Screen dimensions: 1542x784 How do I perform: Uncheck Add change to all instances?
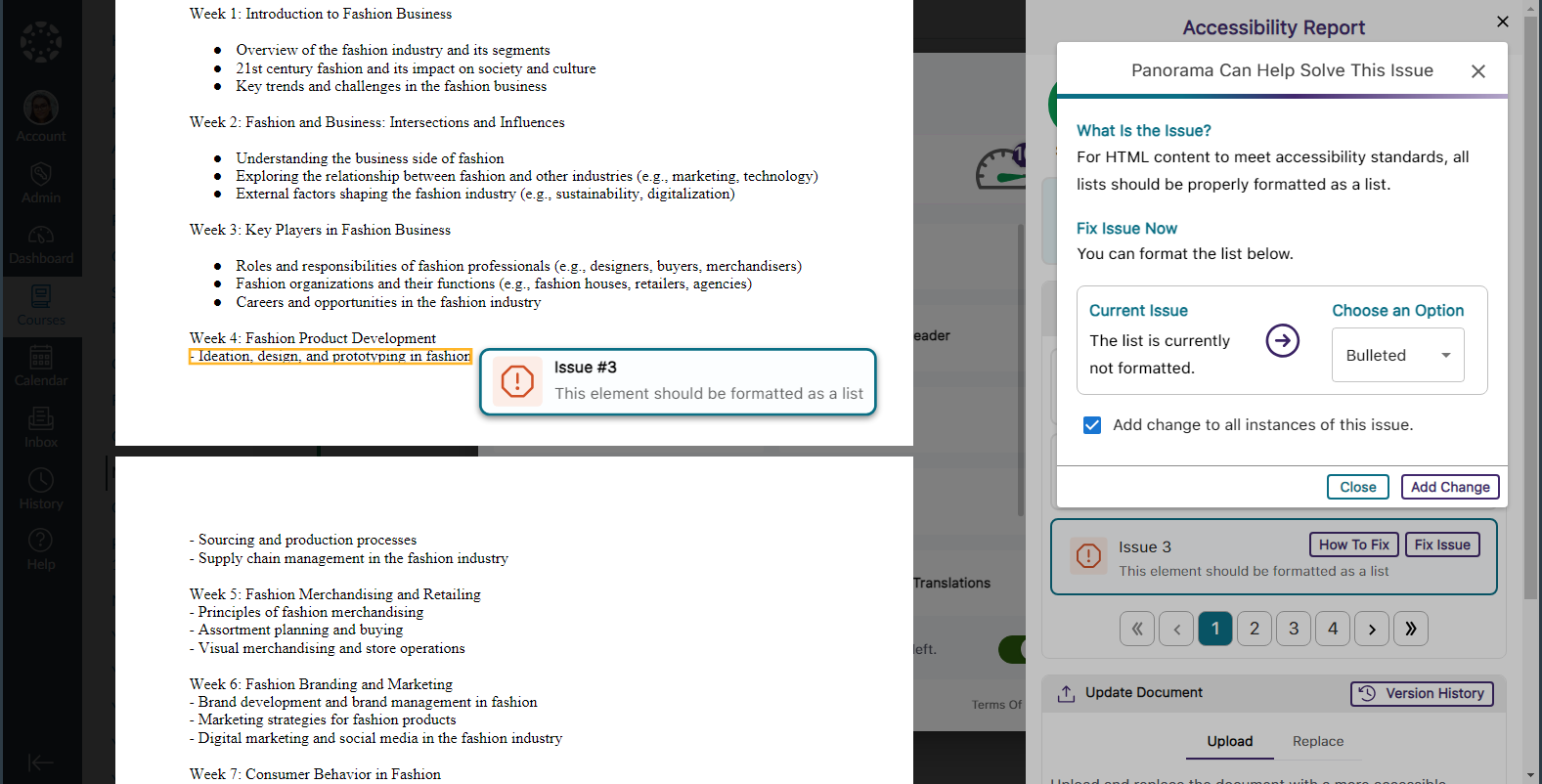pyautogui.click(x=1092, y=425)
